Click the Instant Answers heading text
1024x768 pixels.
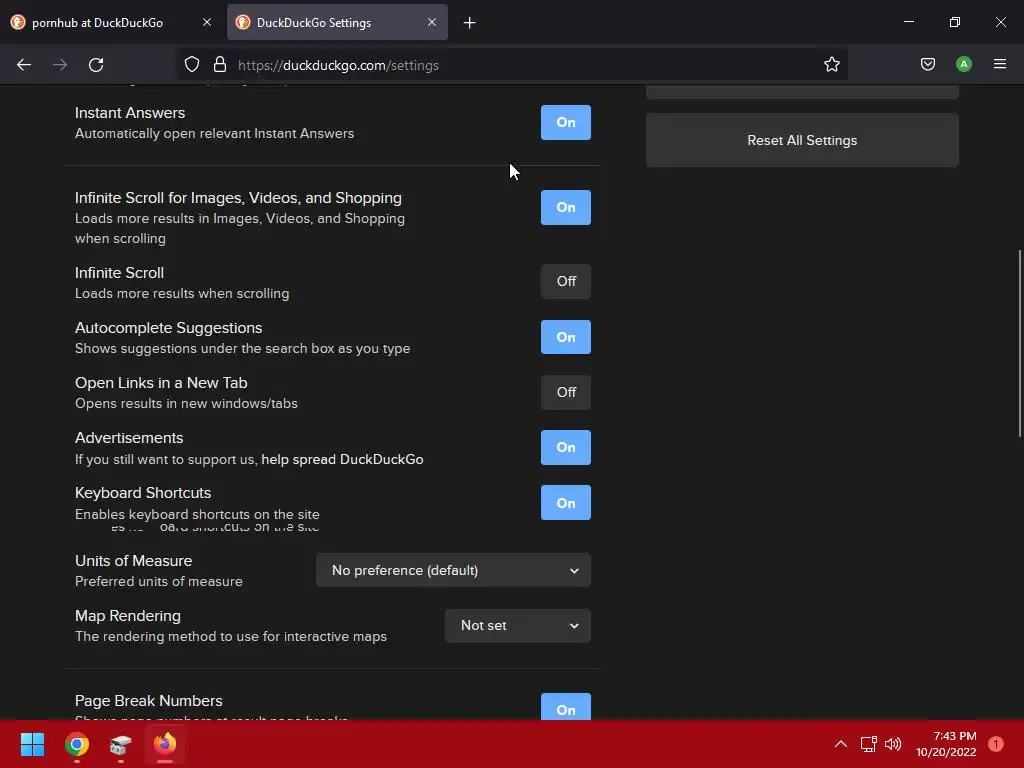pyautogui.click(x=130, y=112)
